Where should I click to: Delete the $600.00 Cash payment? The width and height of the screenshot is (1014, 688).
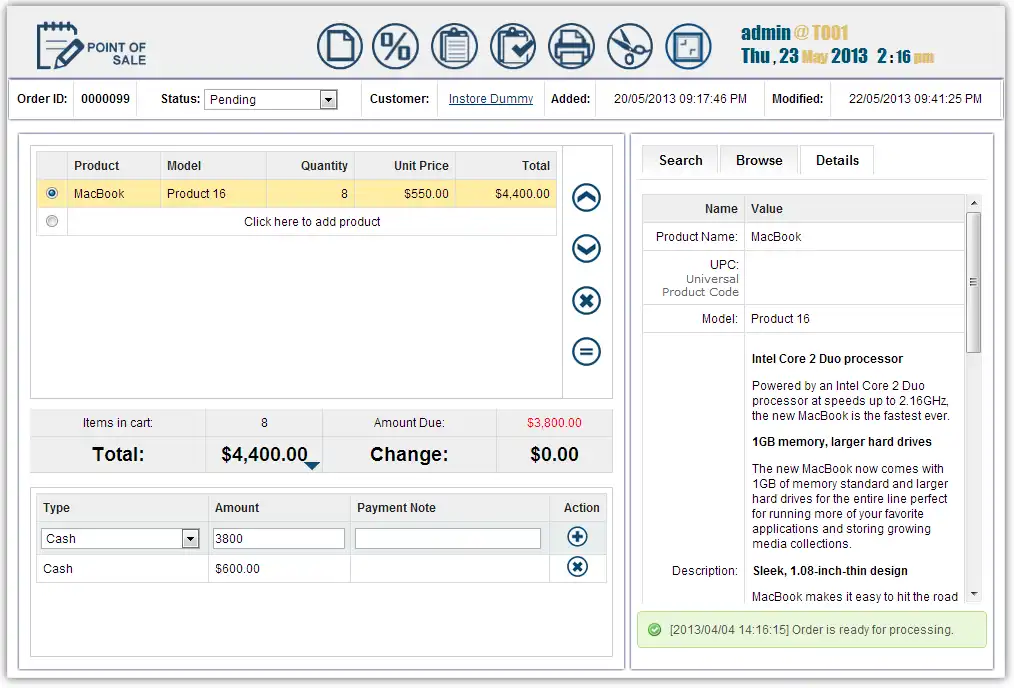click(x=577, y=567)
